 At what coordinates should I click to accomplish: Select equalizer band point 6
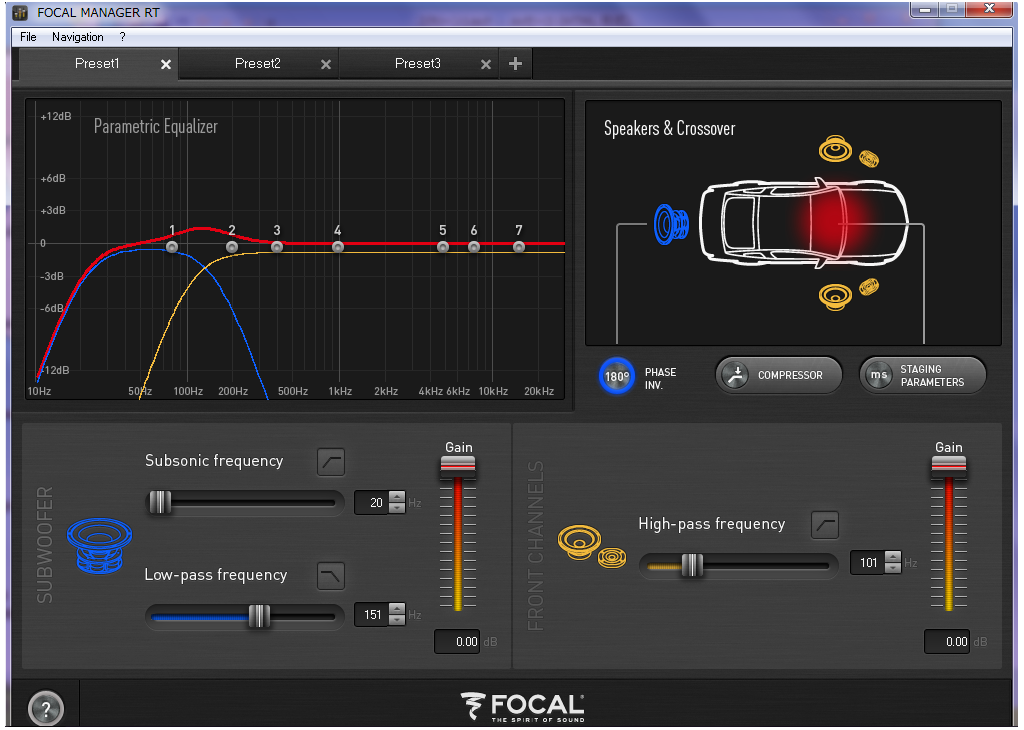tap(474, 247)
